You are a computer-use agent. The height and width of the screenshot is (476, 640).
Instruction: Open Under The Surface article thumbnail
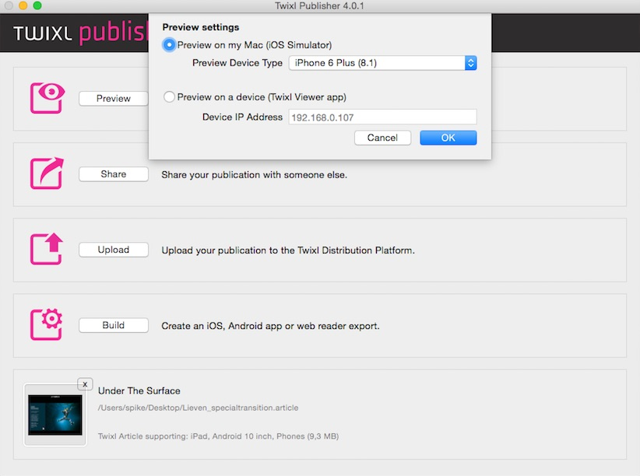pyautogui.click(x=55, y=414)
